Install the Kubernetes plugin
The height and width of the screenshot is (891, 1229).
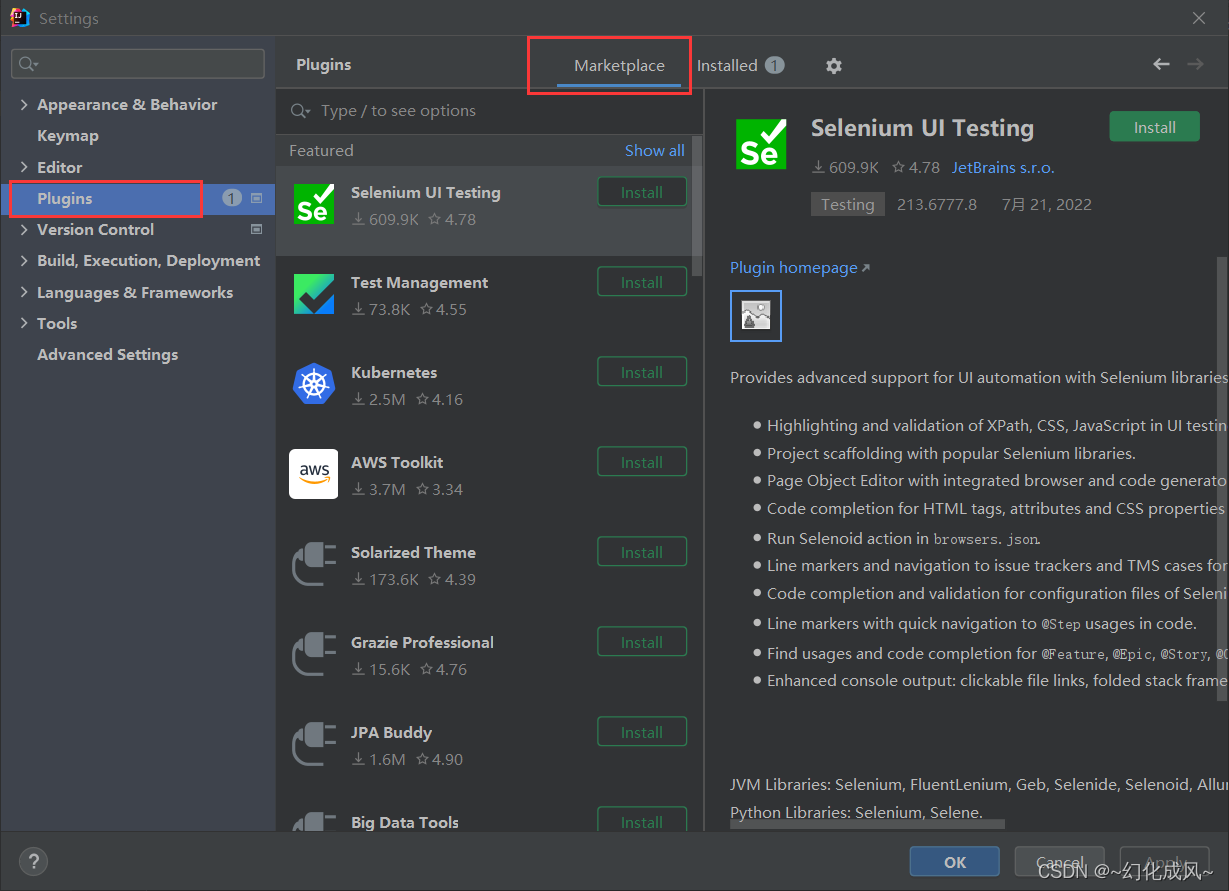pos(642,372)
